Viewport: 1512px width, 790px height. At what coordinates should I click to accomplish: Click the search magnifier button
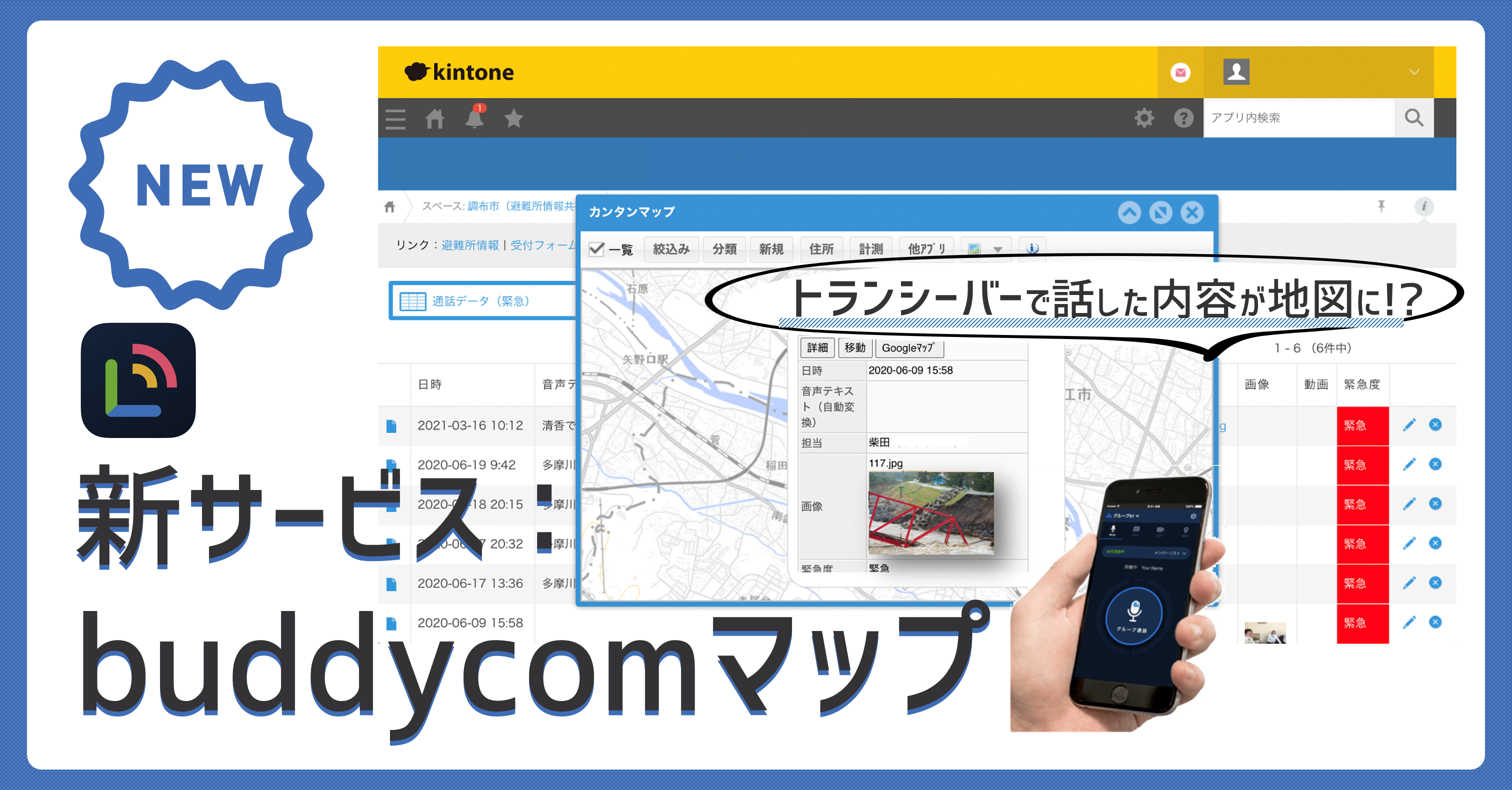pyautogui.click(x=1414, y=118)
